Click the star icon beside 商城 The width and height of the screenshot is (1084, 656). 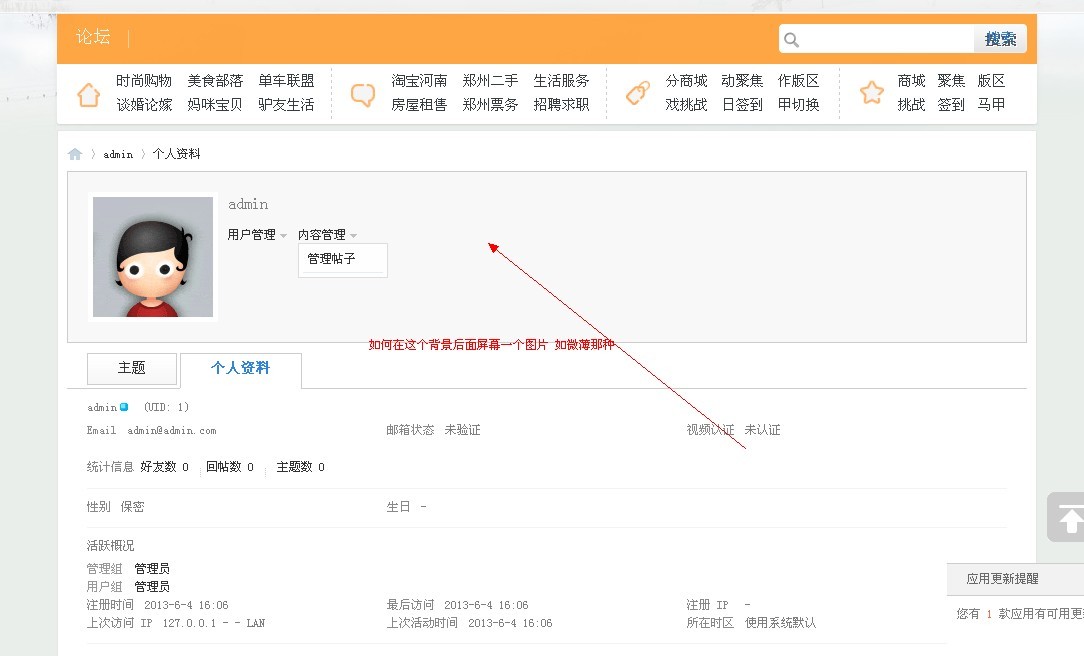pos(870,92)
